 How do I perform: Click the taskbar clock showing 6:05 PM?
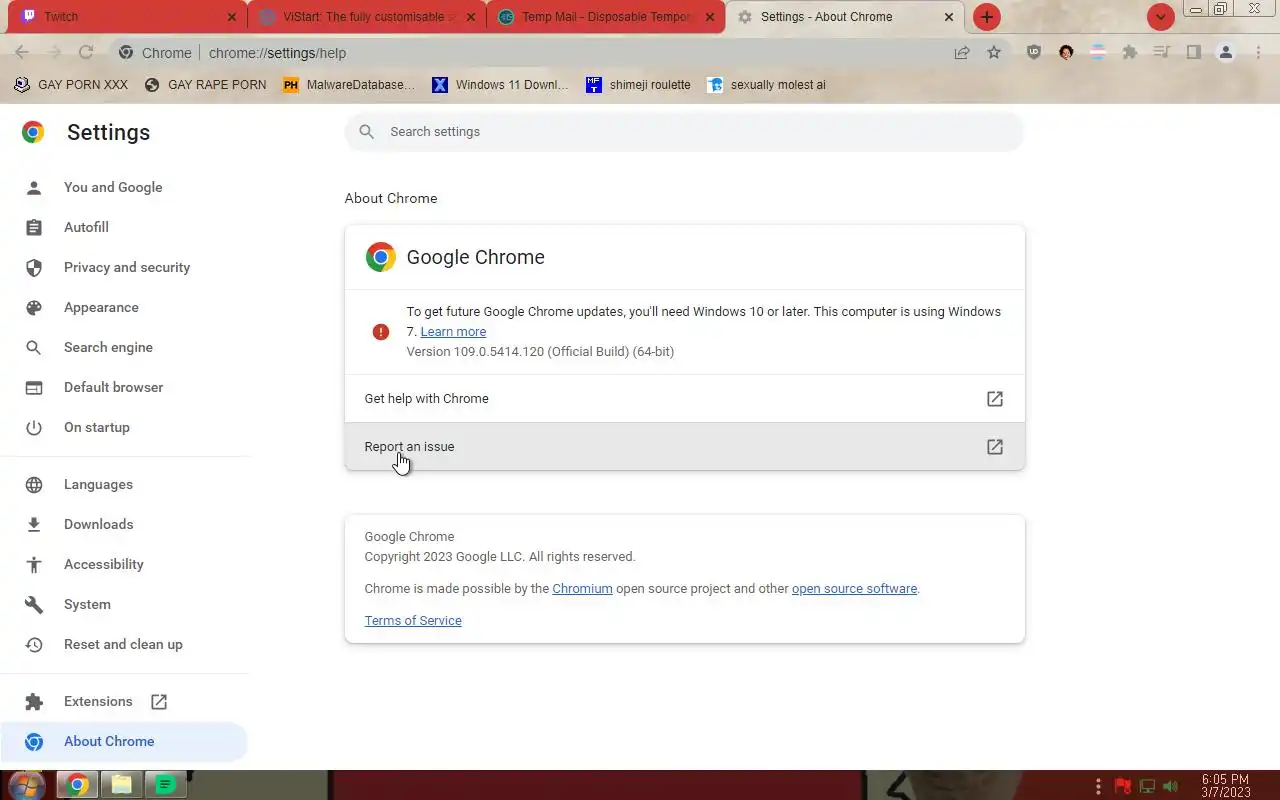1226,786
